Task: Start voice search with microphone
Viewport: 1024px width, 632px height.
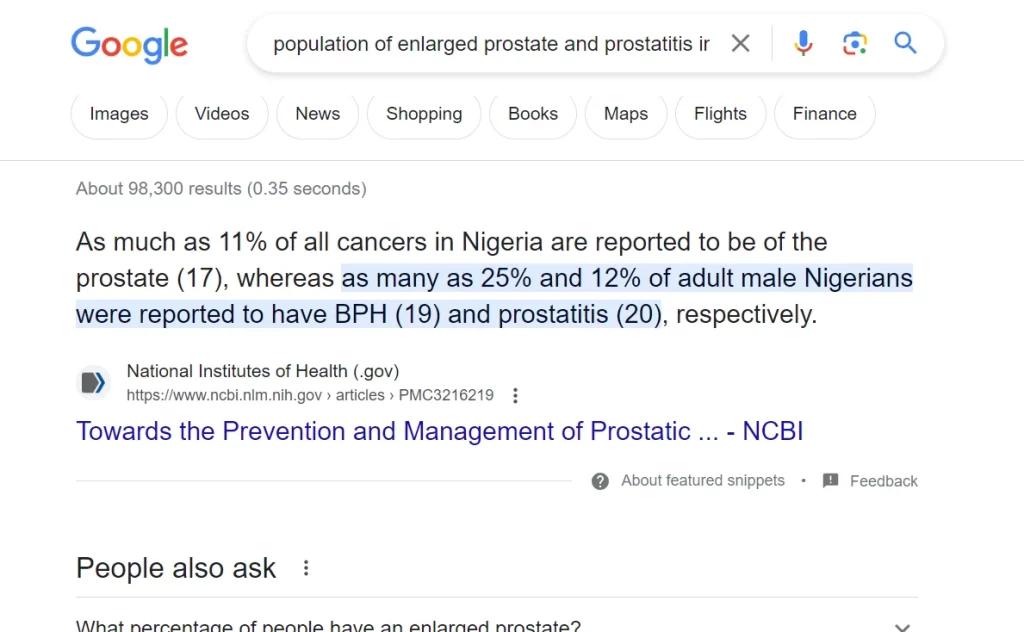Action: pos(803,43)
